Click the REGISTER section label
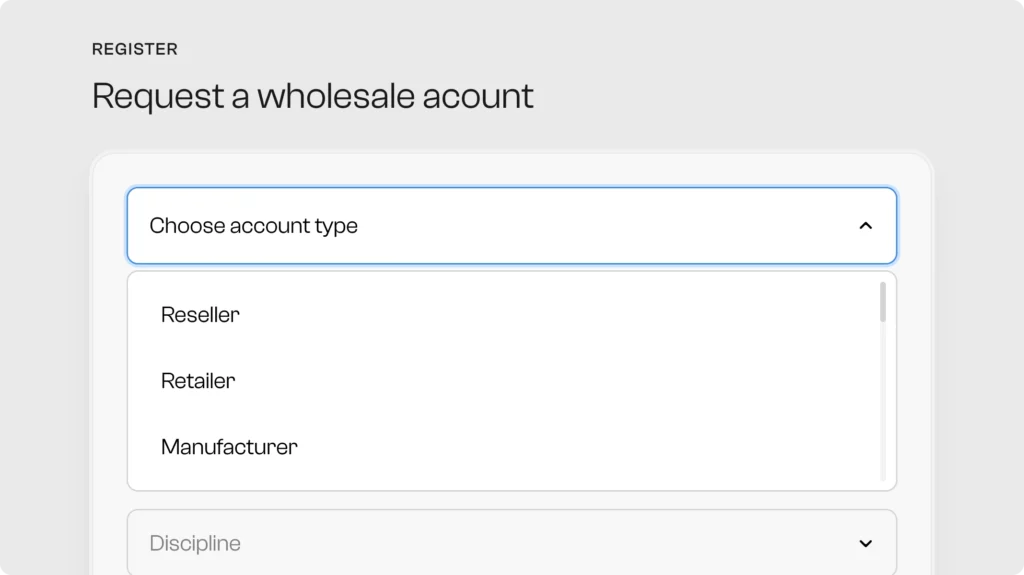 coord(135,49)
